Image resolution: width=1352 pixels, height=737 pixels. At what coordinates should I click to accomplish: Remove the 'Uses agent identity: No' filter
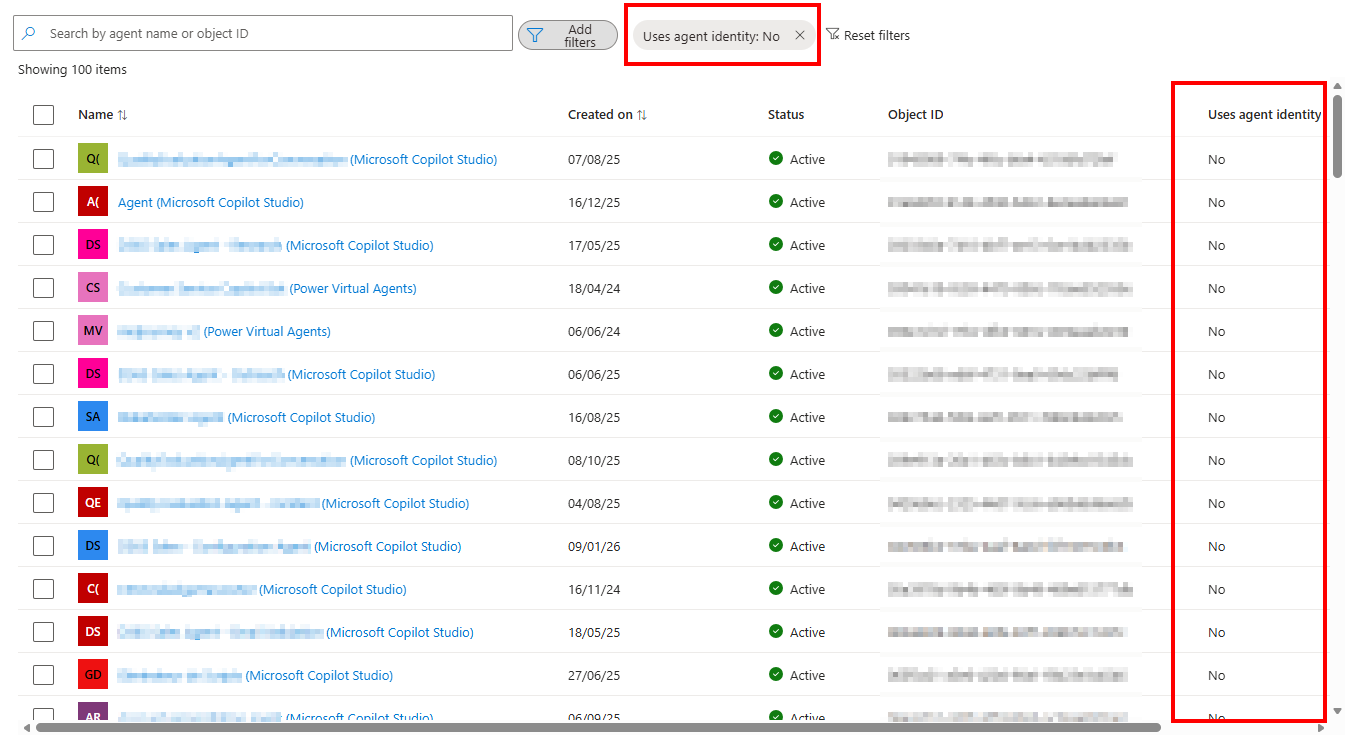800,36
